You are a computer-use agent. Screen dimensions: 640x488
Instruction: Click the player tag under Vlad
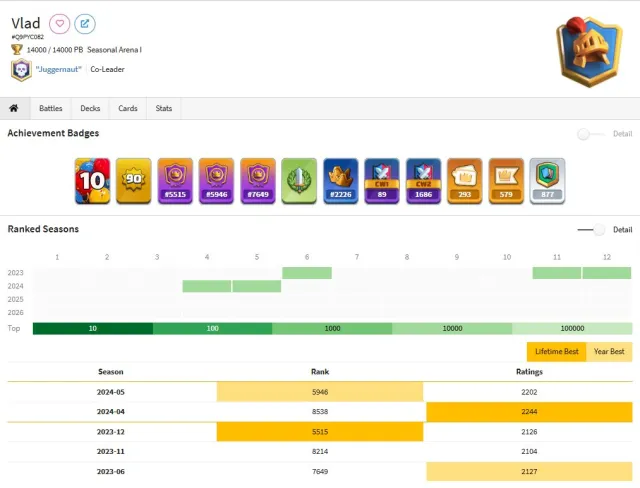click(x=27, y=37)
